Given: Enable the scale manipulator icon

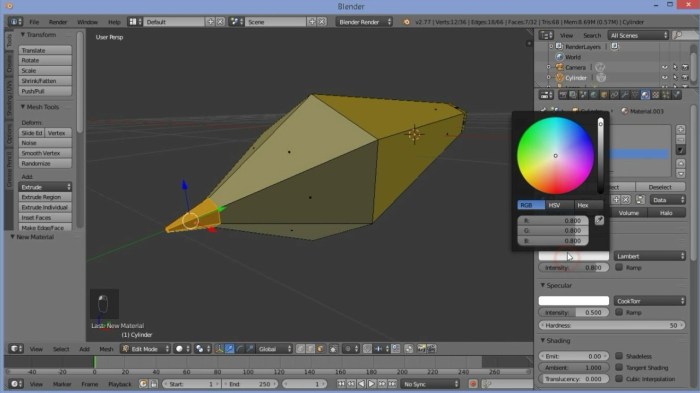Looking at the screenshot, I should click(250, 349).
